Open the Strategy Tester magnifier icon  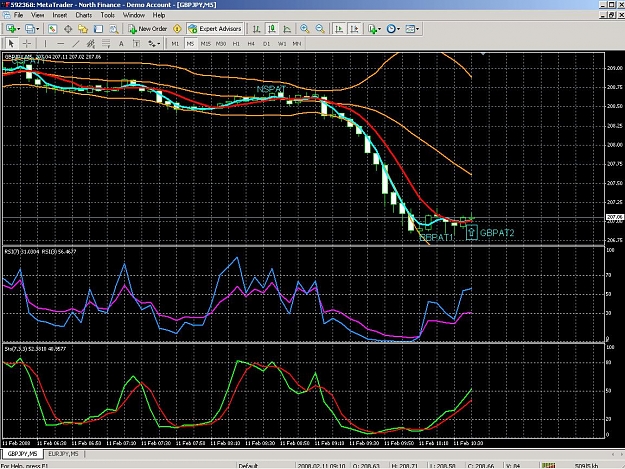pyautogui.click(x=114, y=29)
